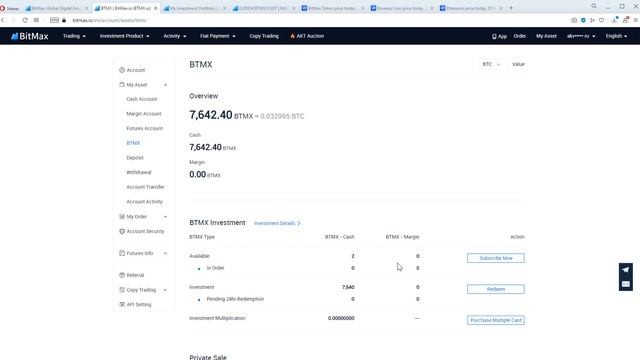This screenshot has height=360, width=640.
Task: Open My Asset from the top navigation
Action: click(x=546, y=36)
